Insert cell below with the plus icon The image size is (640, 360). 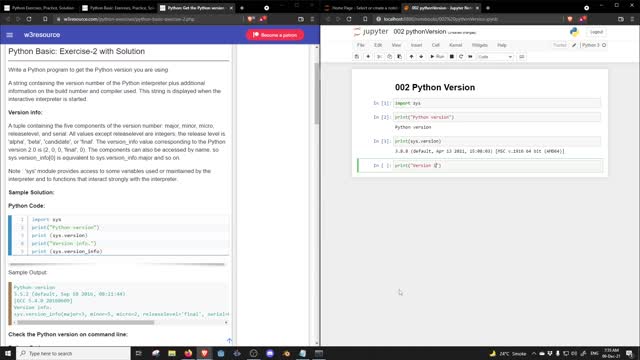[368, 57]
